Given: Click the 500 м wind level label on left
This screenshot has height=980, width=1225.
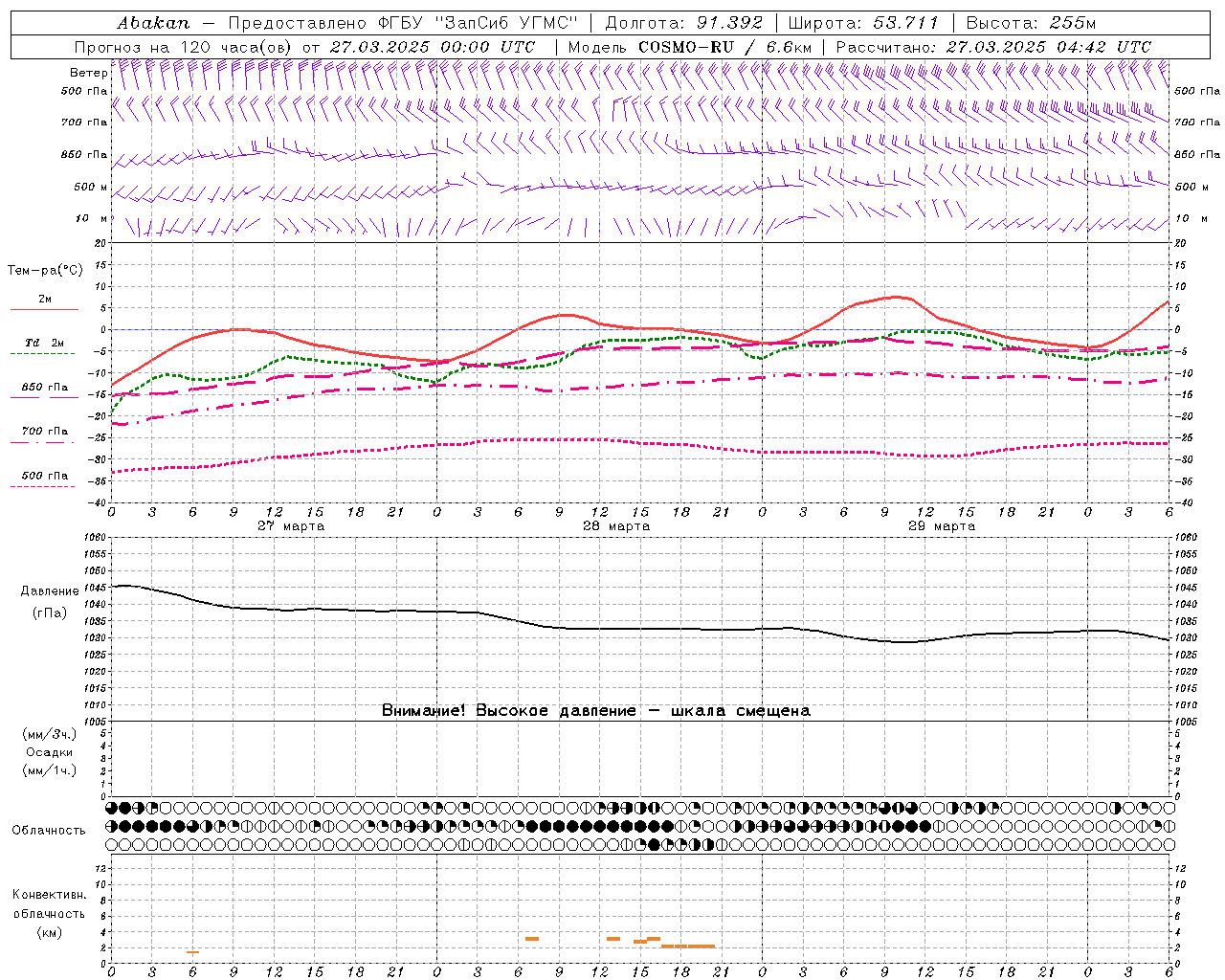Looking at the screenshot, I should [x=91, y=188].
